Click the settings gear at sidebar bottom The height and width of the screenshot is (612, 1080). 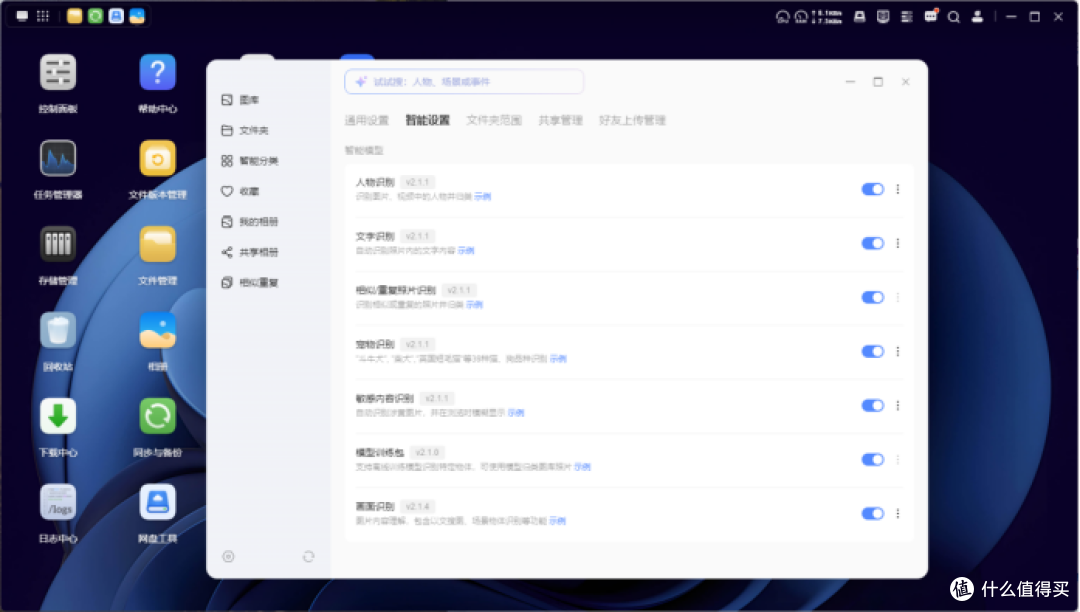(229, 556)
